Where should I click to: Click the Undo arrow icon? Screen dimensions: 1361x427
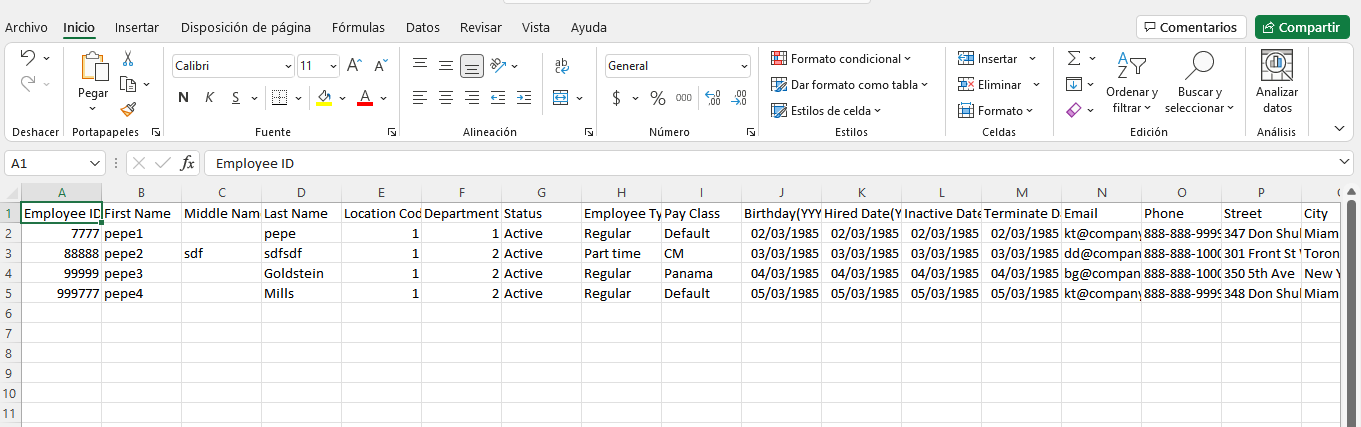click(27, 58)
